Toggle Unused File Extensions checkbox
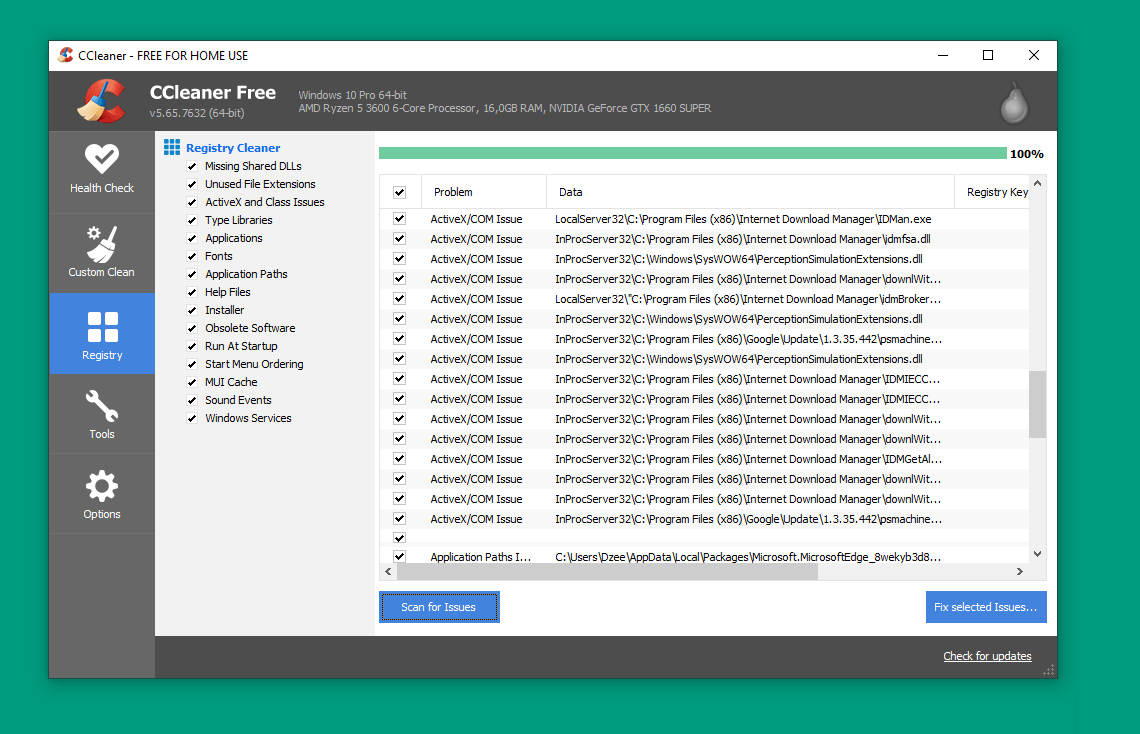 (x=192, y=185)
